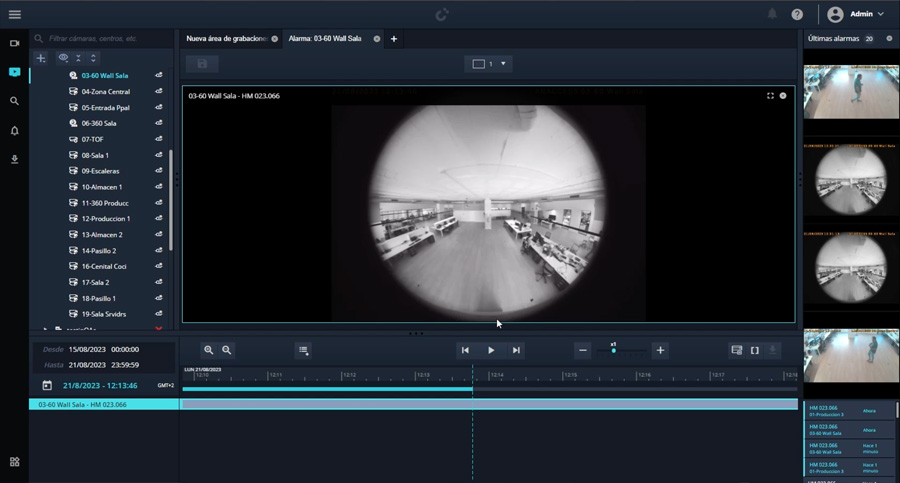
Task: Click the playback speed slider handle
Action: point(614,351)
